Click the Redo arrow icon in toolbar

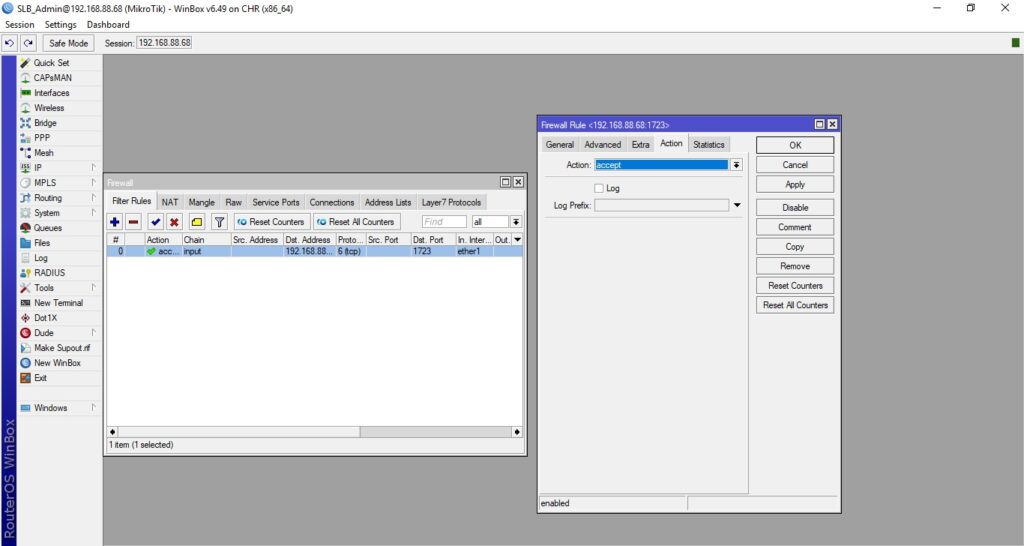tap(28, 43)
